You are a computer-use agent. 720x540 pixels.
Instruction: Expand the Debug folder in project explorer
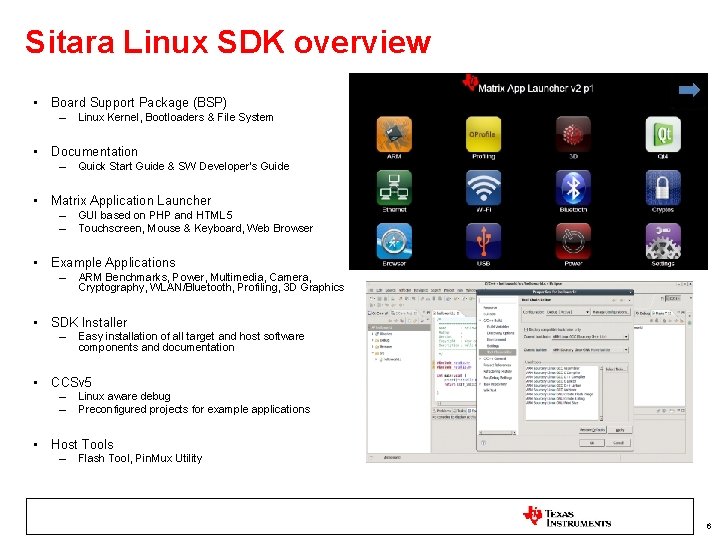[x=372, y=340]
